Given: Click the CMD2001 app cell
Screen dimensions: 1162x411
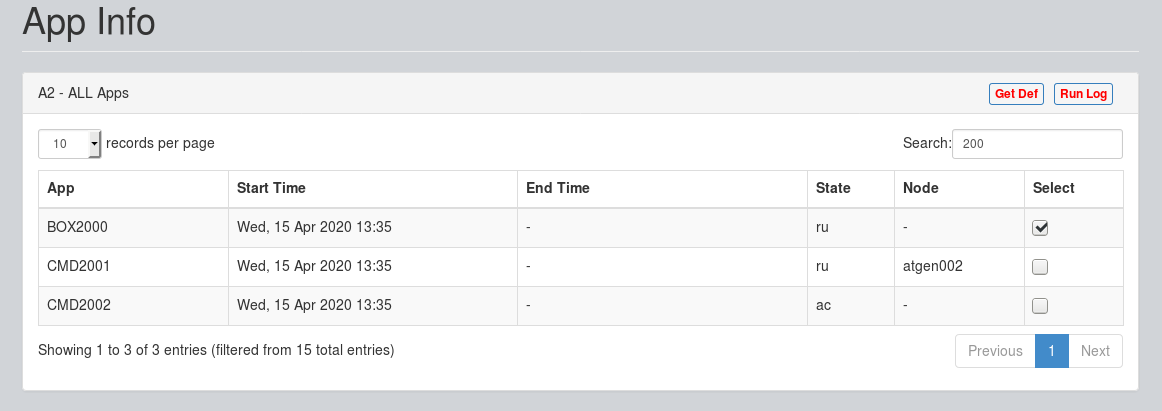Looking at the screenshot, I should pos(133,267).
